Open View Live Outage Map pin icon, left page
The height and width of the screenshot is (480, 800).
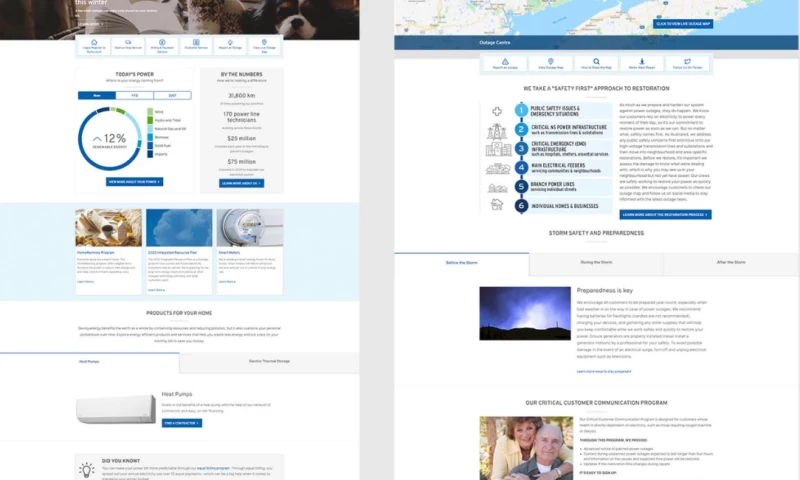tap(264, 42)
